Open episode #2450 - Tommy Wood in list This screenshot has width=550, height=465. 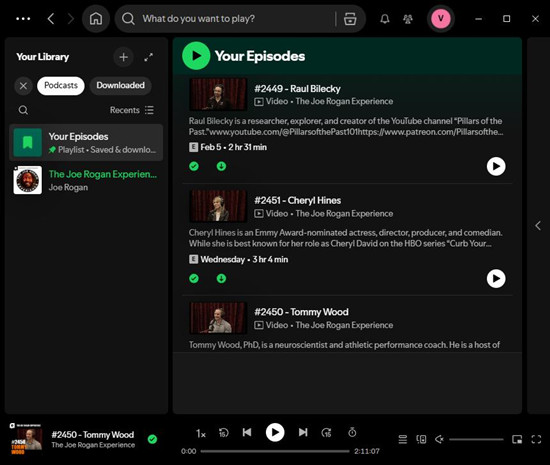click(x=301, y=312)
